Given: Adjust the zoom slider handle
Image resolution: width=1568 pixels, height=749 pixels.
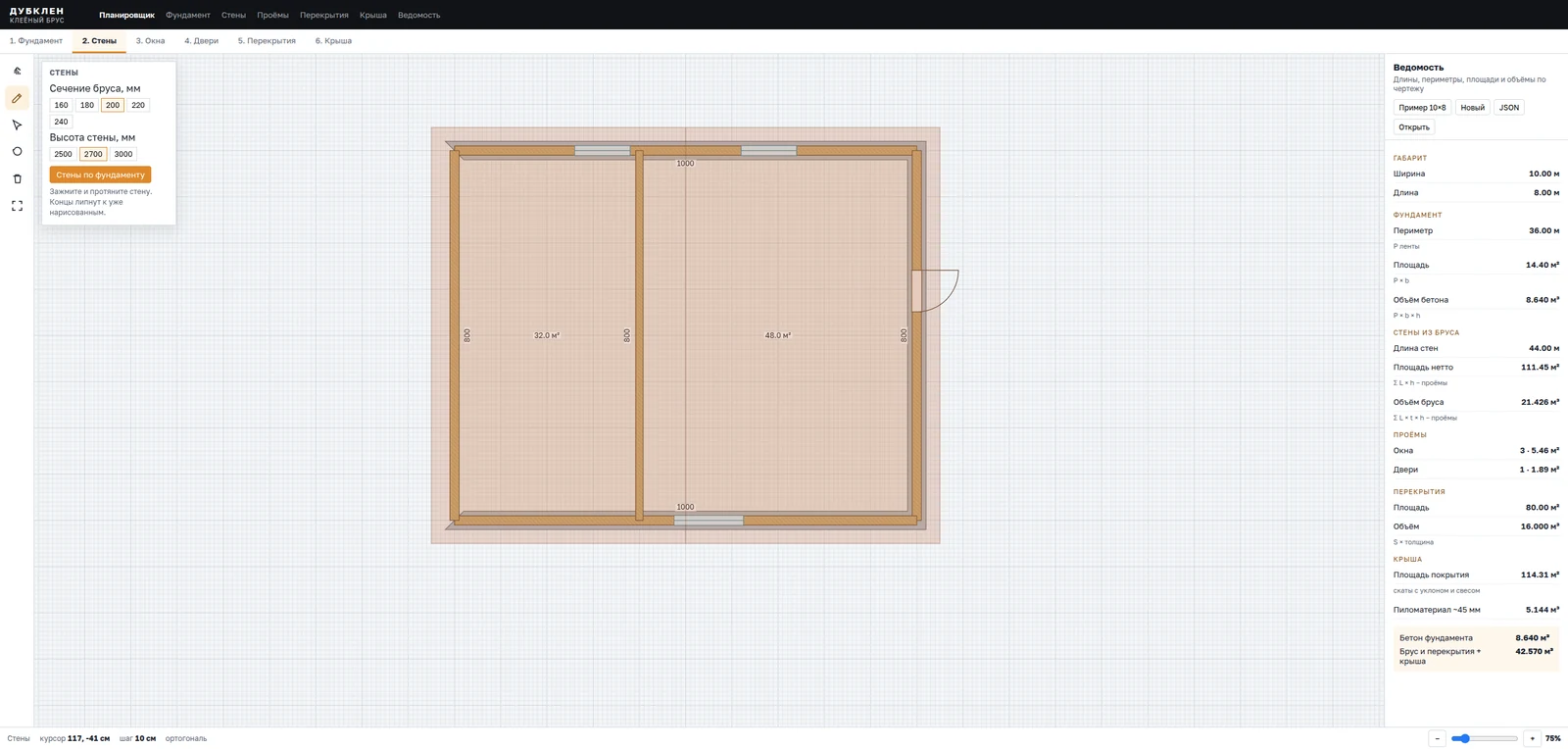Looking at the screenshot, I should click(1465, 738).
